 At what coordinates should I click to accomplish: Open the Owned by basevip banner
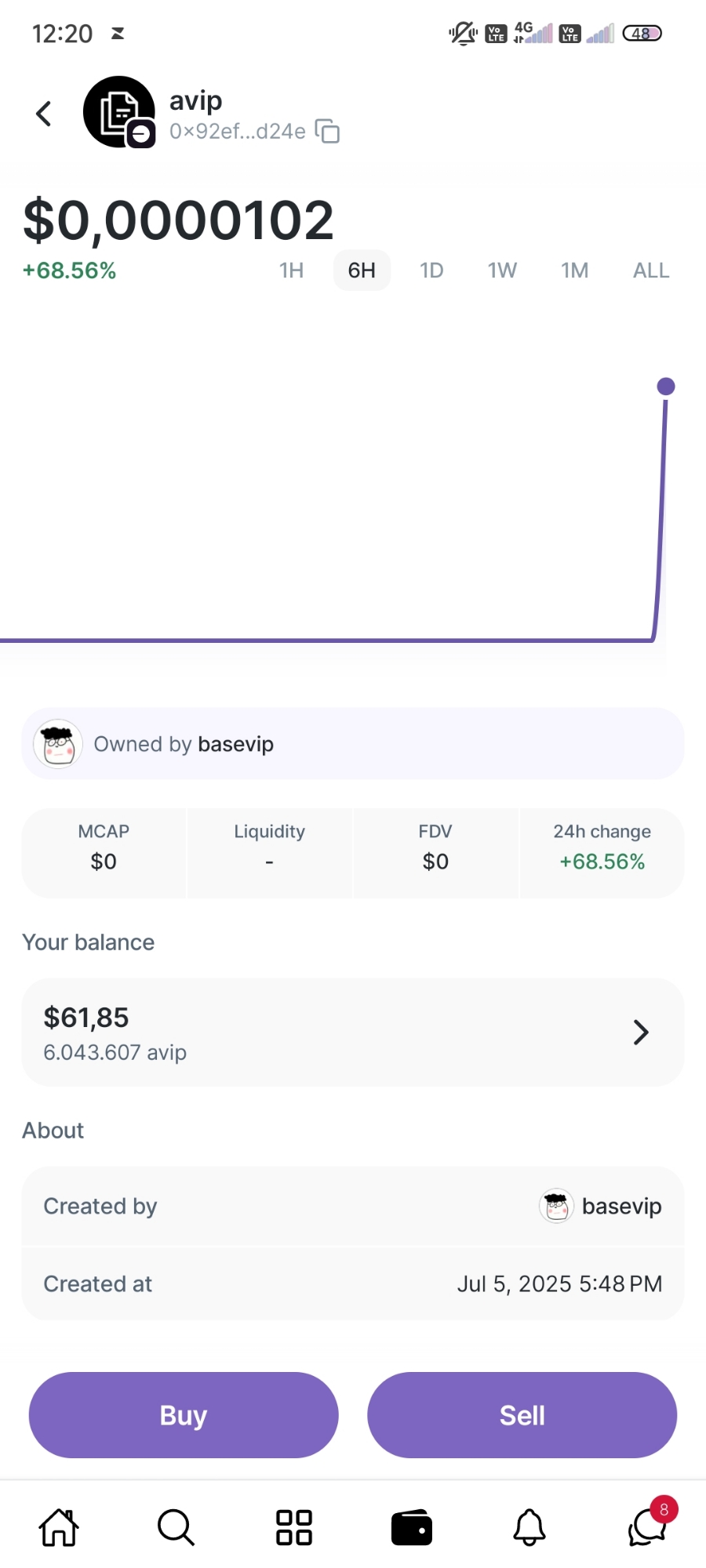click(353, 744)
